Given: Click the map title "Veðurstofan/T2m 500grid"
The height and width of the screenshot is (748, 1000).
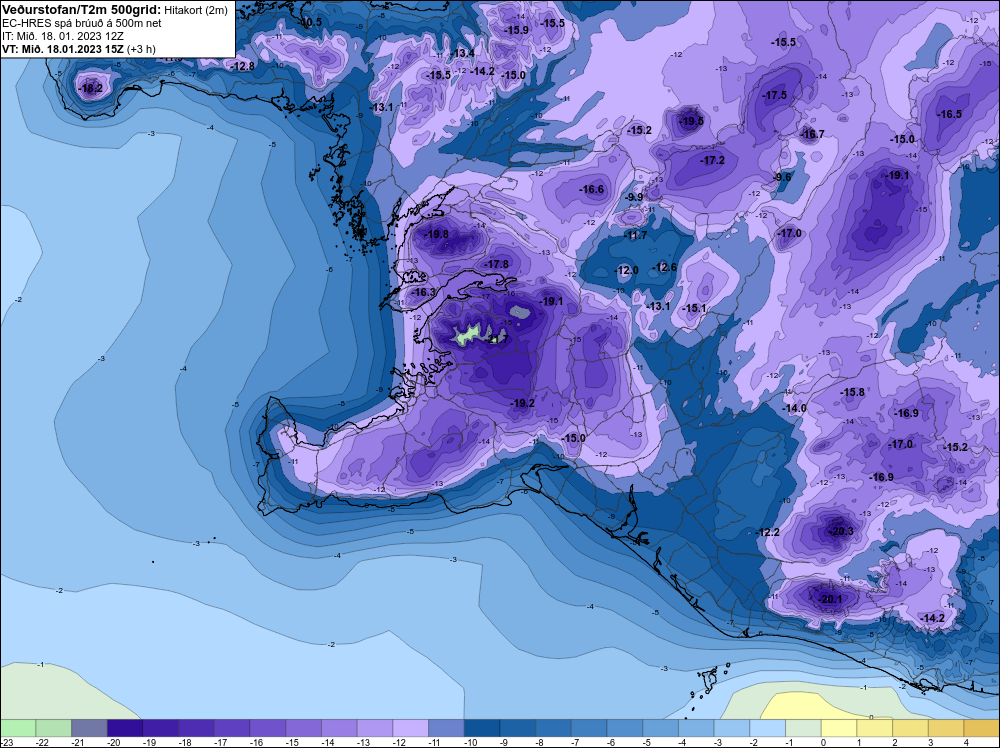Looking at the screenshot, I should (81, 10).
